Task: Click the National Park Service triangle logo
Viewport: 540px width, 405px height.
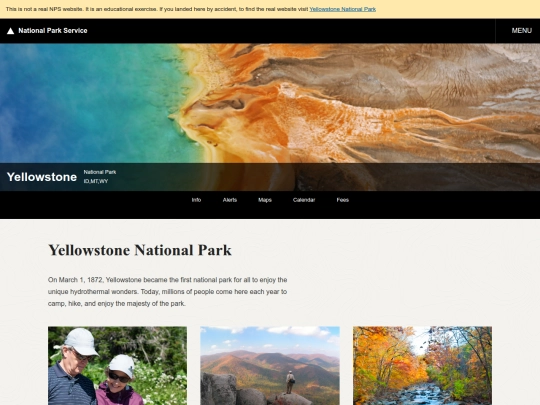Action: click(x=10, y=31)
